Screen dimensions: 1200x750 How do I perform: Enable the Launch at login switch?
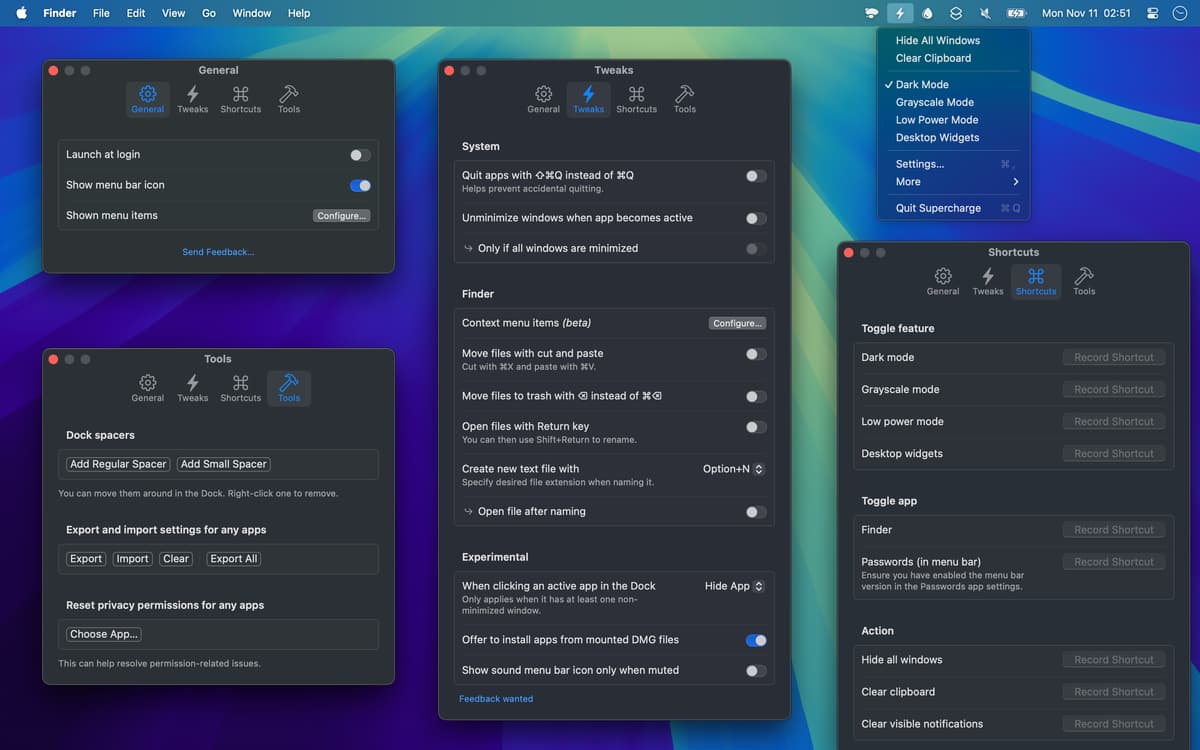click(360, 155)
